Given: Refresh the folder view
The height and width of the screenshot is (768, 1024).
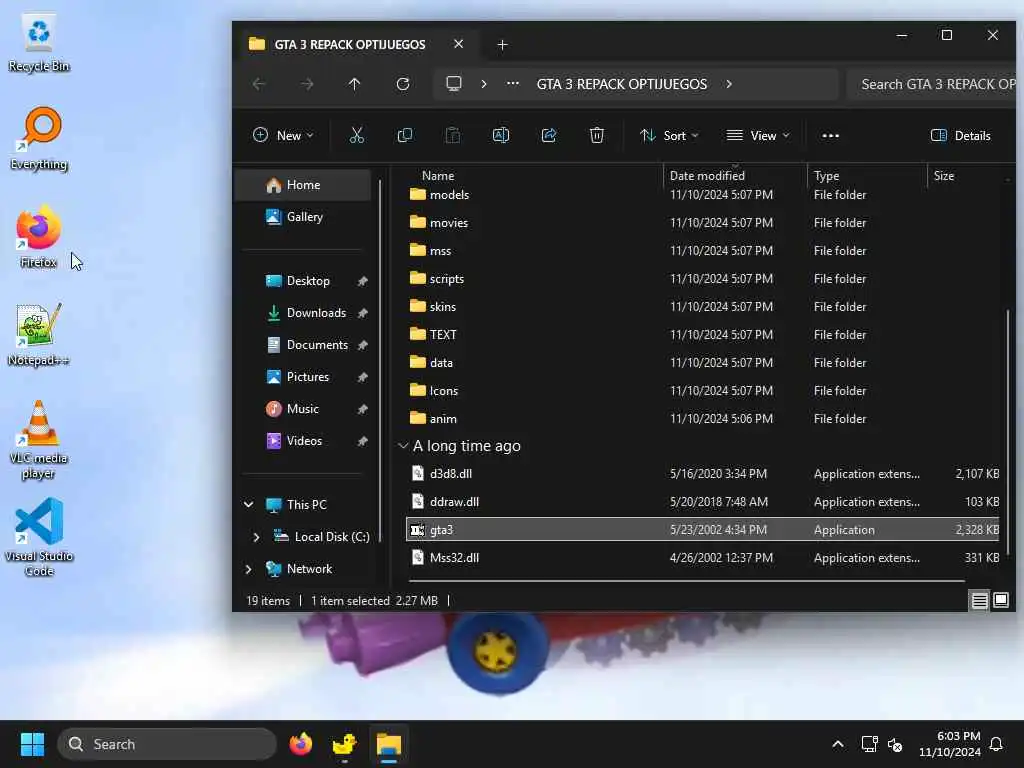Looking at the screenshot, I should pyautogui.click(x=403, y=84).
